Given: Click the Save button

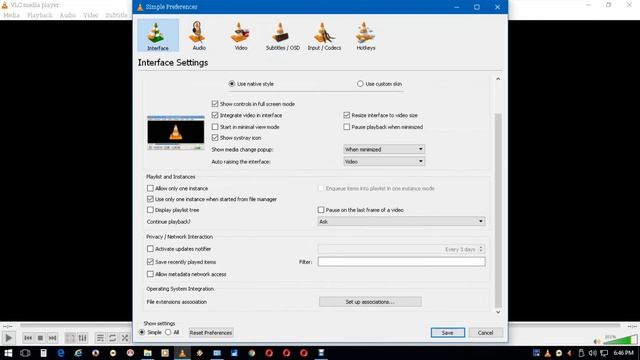Looking at the screenshot, I should click(x=447, y=333).
